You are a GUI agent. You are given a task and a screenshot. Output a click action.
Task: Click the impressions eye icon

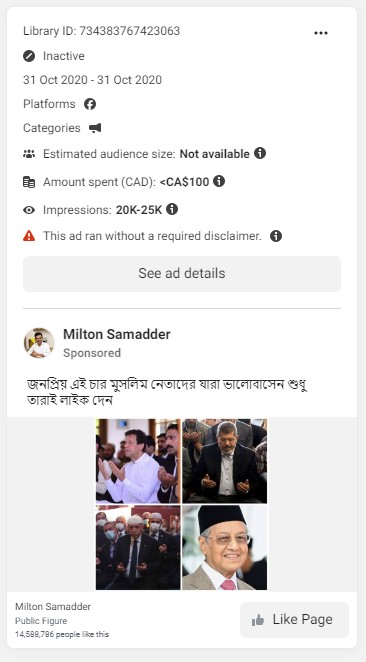coord(29,210)
